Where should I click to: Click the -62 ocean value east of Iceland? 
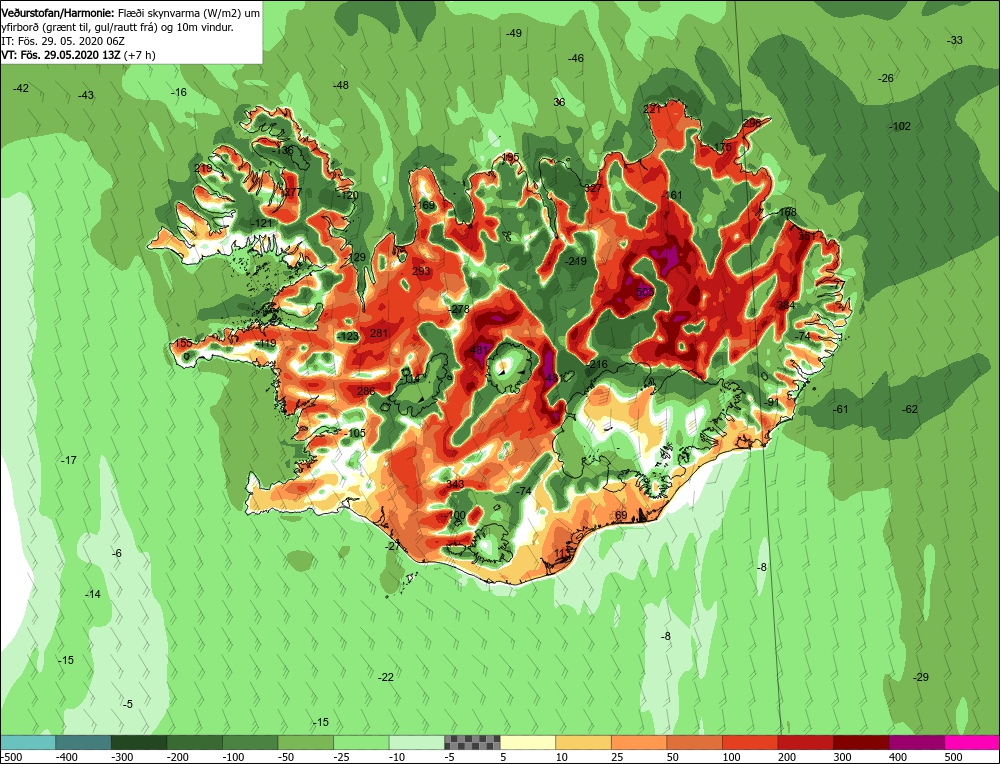[x=909, y=409]
